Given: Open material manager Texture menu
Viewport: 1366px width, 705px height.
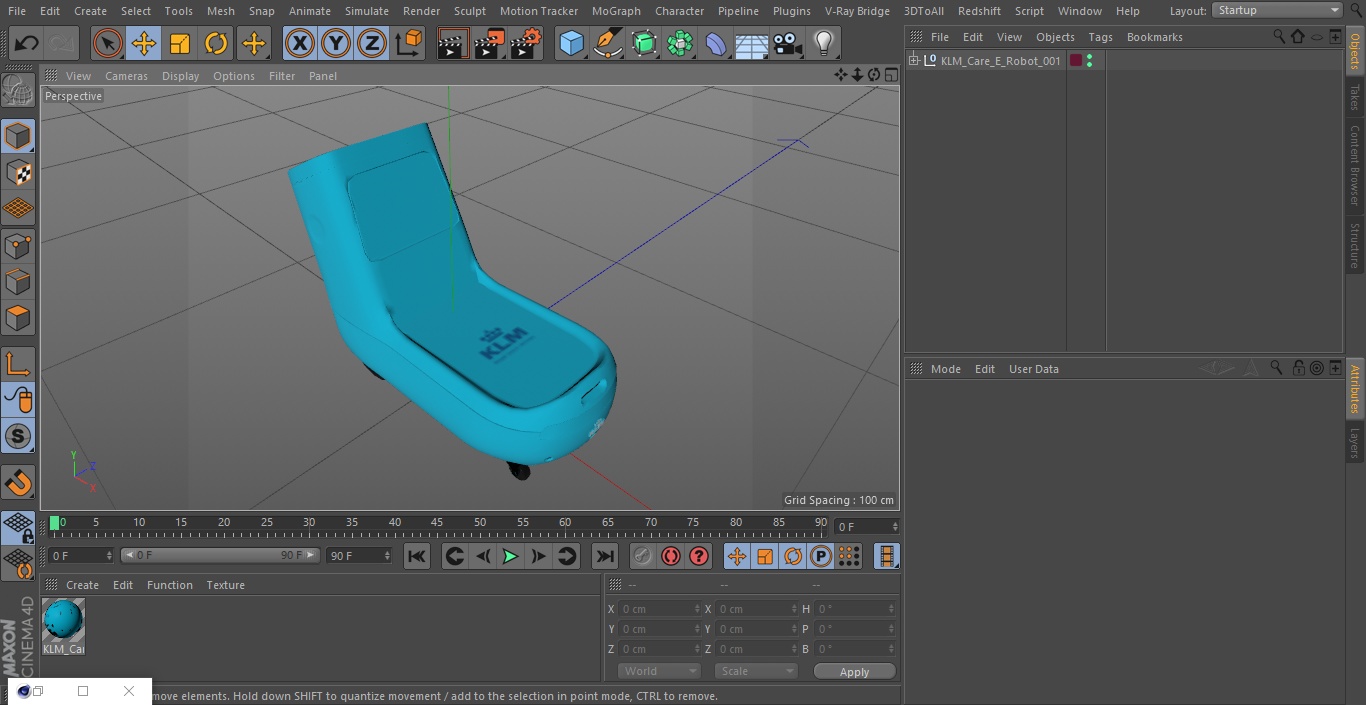Looking at the screenshot, I should pyautogui.click(x=225, y=585).
